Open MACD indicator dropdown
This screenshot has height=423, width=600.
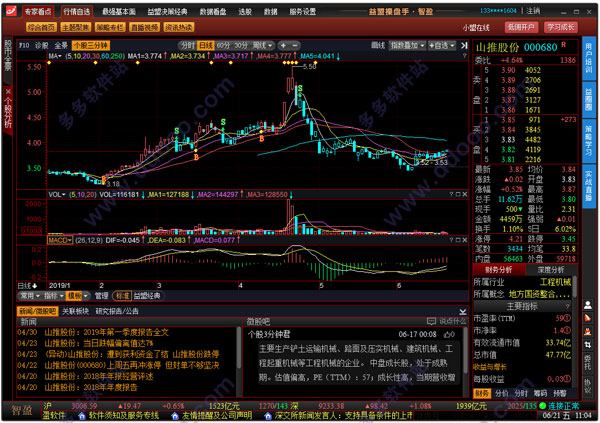(x=60, y=240)
